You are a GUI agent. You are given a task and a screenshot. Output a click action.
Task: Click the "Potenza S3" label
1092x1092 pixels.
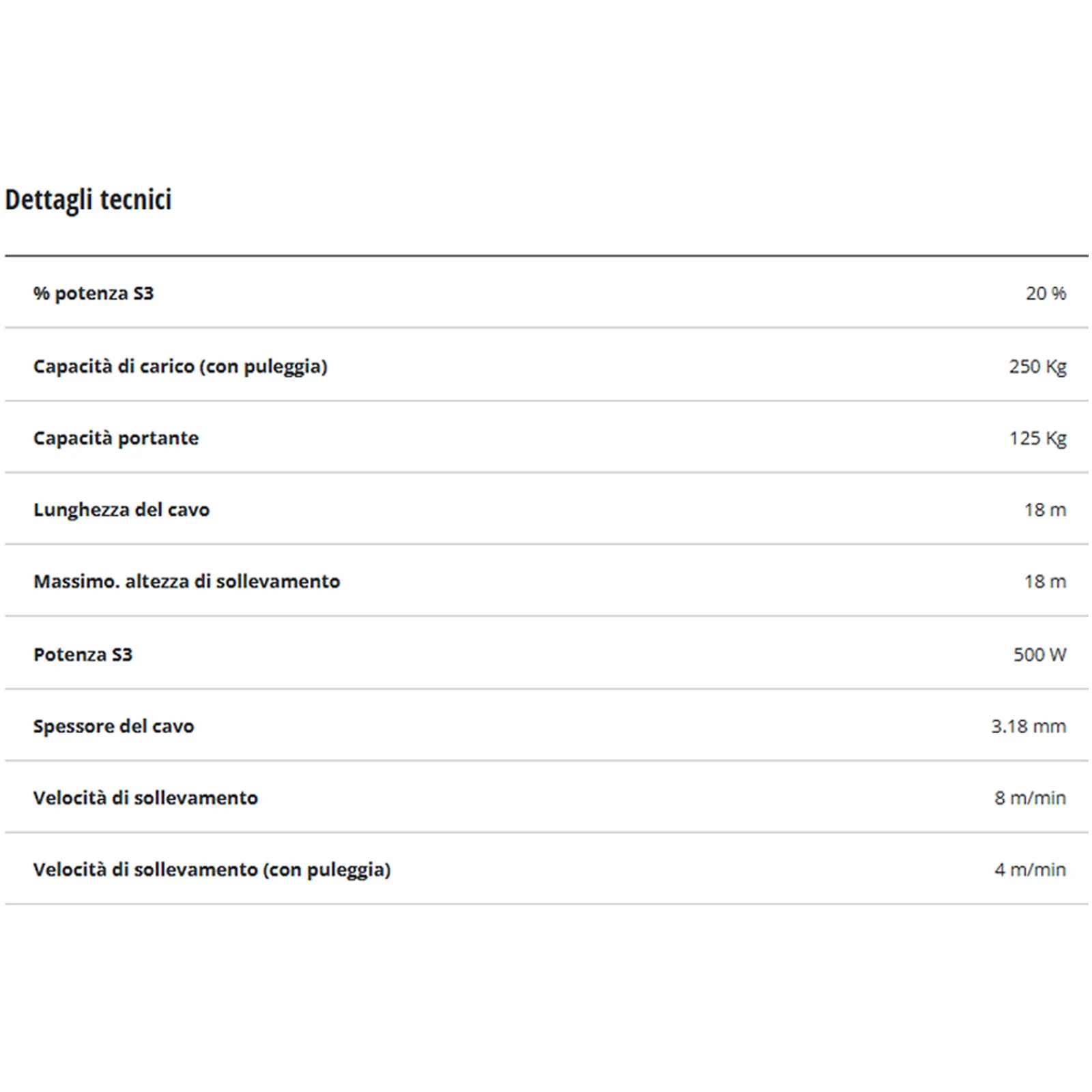point(83,655)
